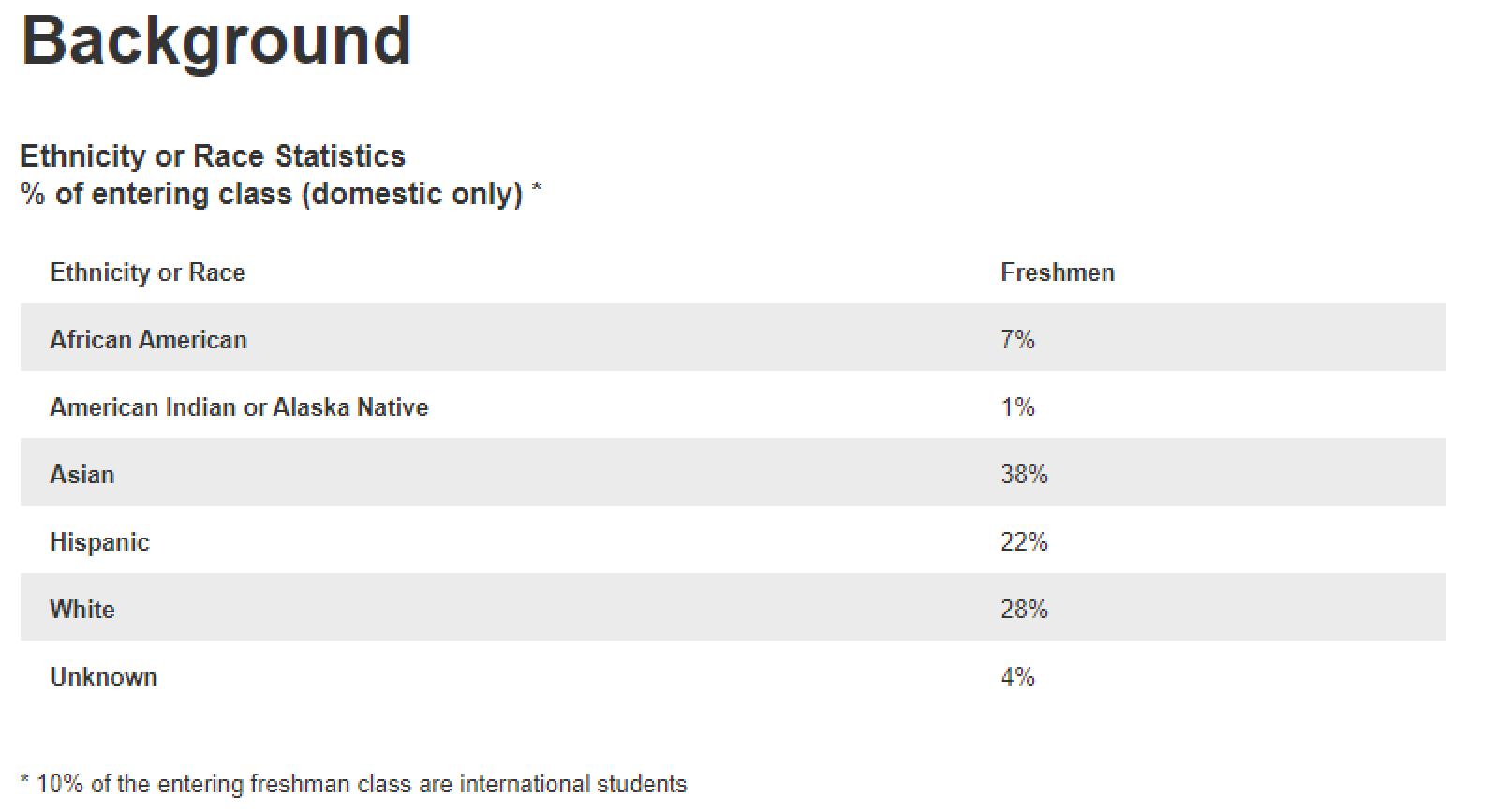
Task: Click the 22% value for Hispanic
Action: [1024, 542]
